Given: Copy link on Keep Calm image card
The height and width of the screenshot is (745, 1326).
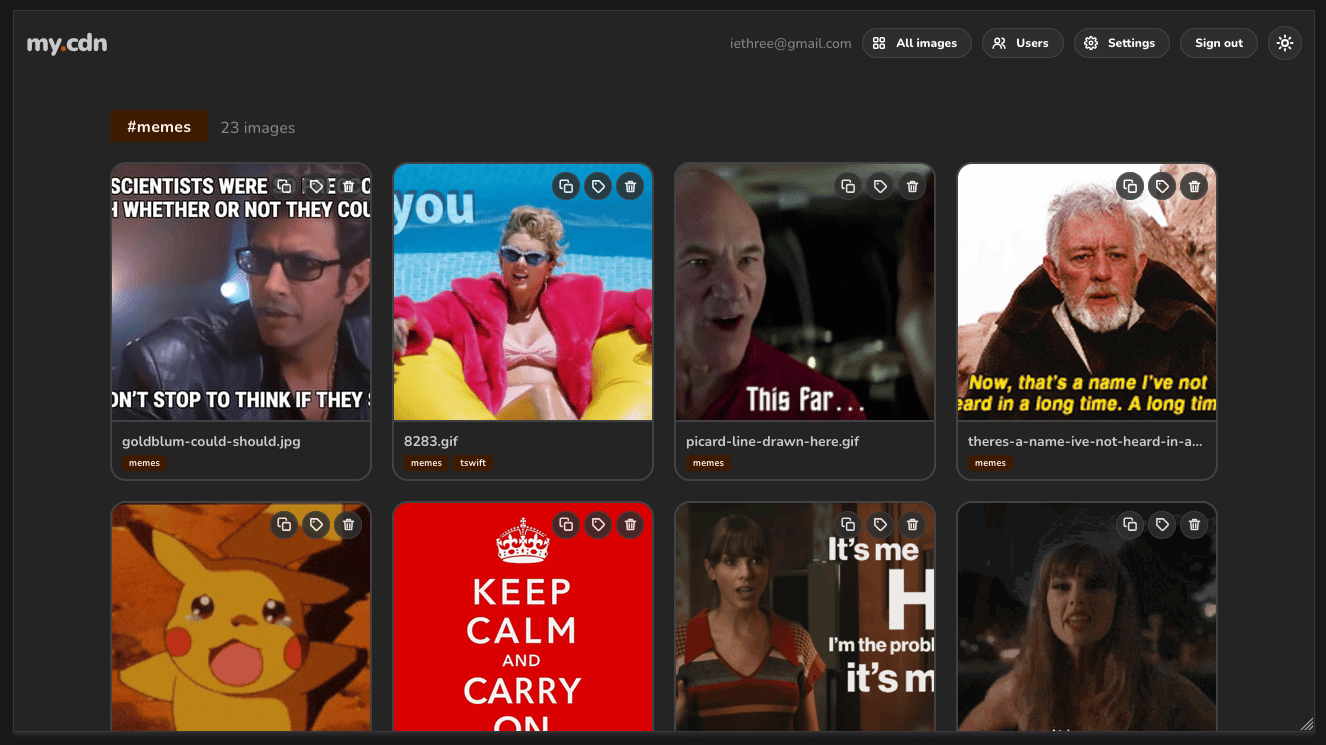Looking at the screenshot, I should point(566,524).
